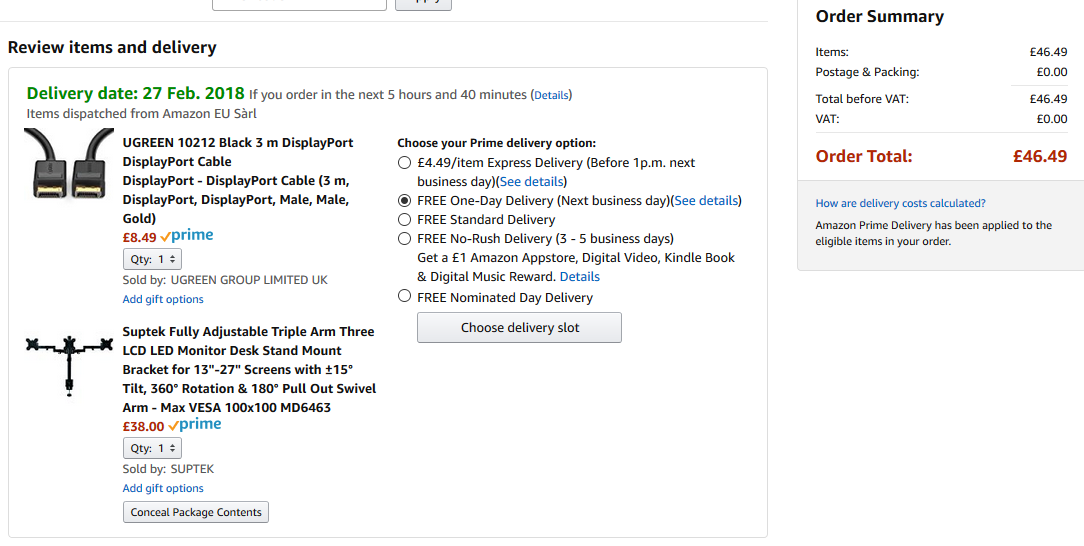The width and height of the screenshot is (1084, 546).
Task: Open How are delivery costs calculated link
Action: point(901,203)
